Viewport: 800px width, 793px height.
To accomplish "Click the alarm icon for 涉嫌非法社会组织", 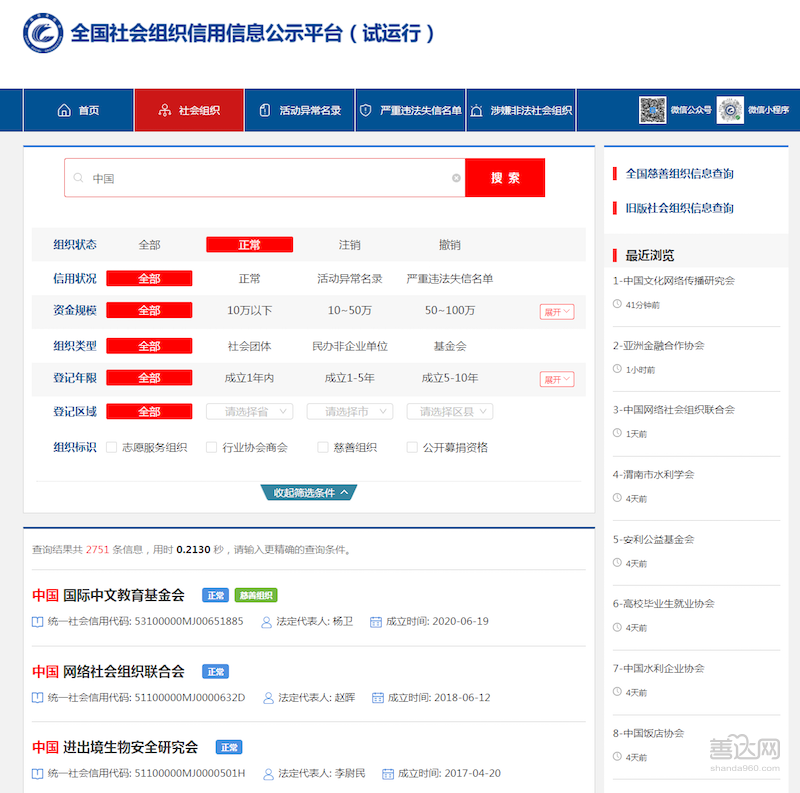I will pos(477,111).
